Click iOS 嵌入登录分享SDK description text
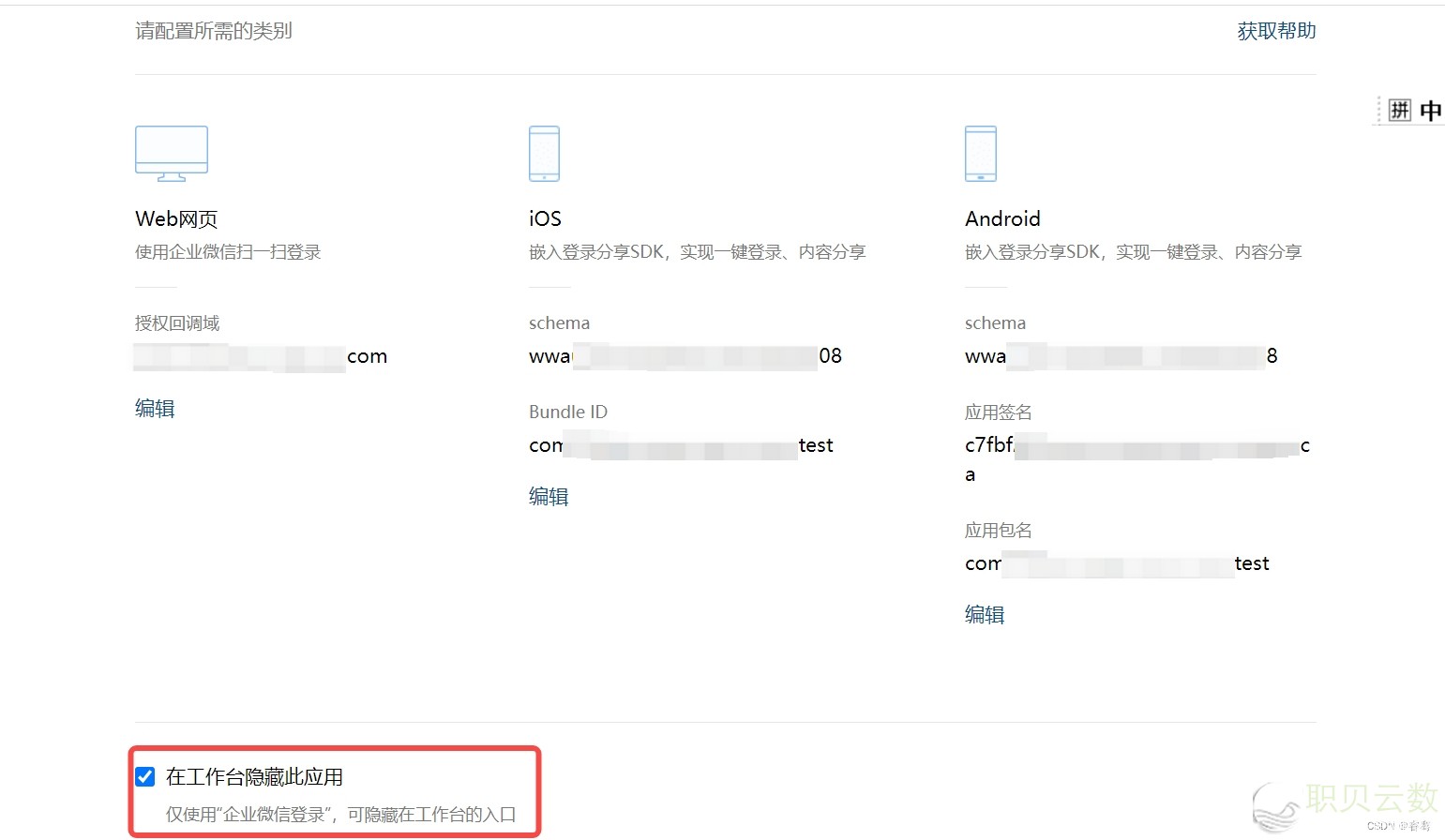The height and width of the screenshot is (840, 1445). tap(697, 251)
